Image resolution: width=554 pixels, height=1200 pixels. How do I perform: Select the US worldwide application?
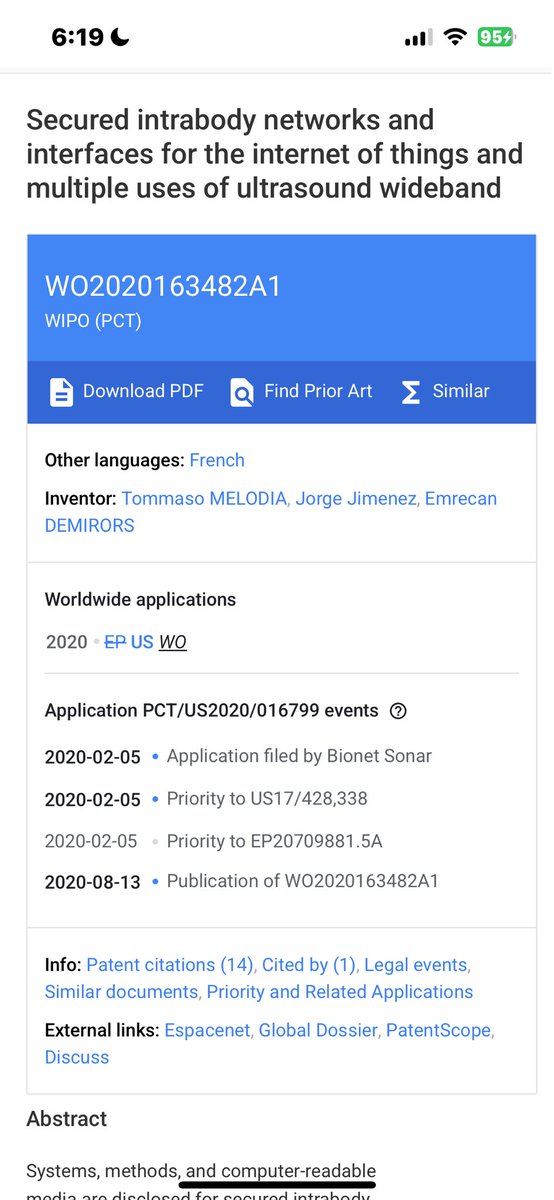(x=142, y=641)
